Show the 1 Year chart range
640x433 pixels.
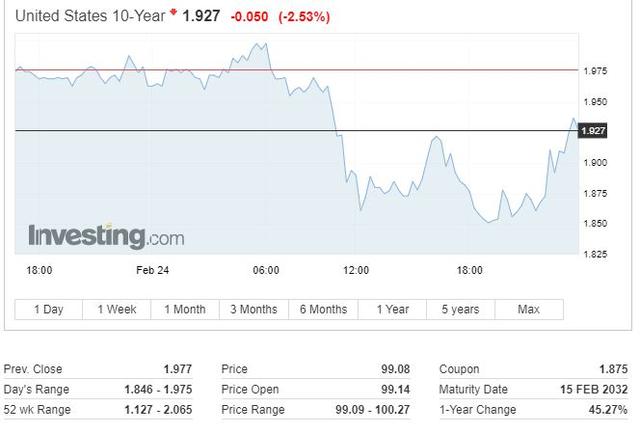click(393, 309)
